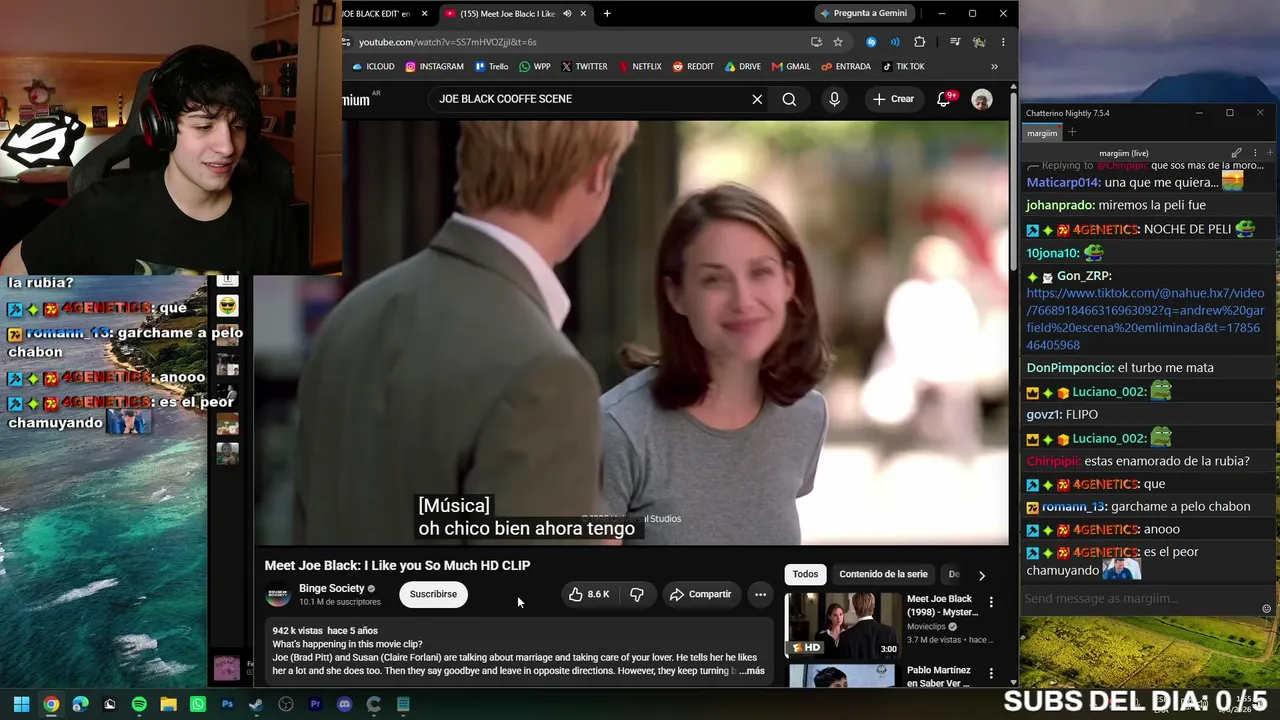
Task: Open the Chrome profile avatar
Action: [979, 42]
